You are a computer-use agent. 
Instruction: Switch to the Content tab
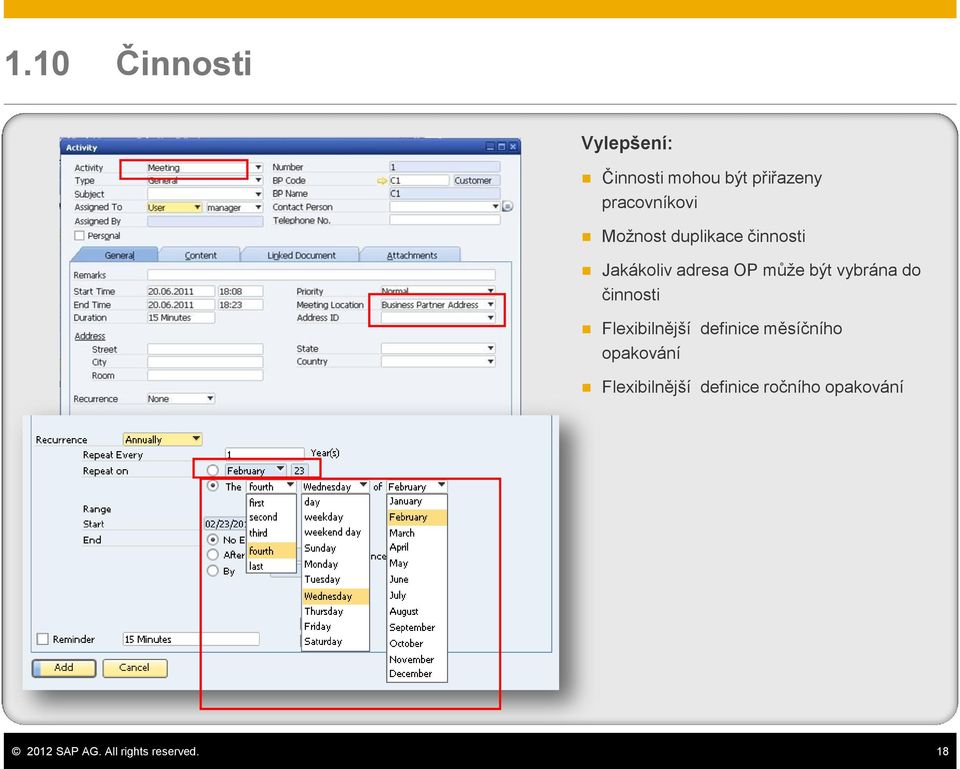click(x=200, y=255)
